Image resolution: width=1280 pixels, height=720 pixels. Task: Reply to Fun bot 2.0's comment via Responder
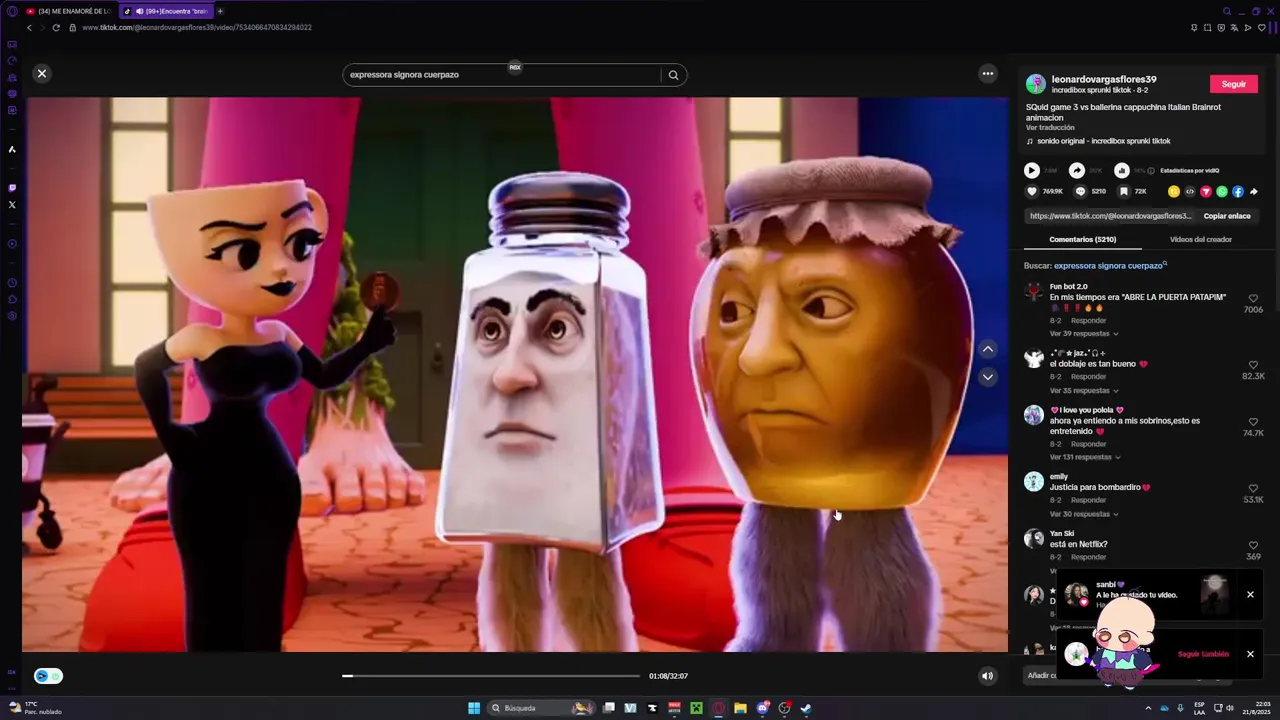(x=1089, y=321)
